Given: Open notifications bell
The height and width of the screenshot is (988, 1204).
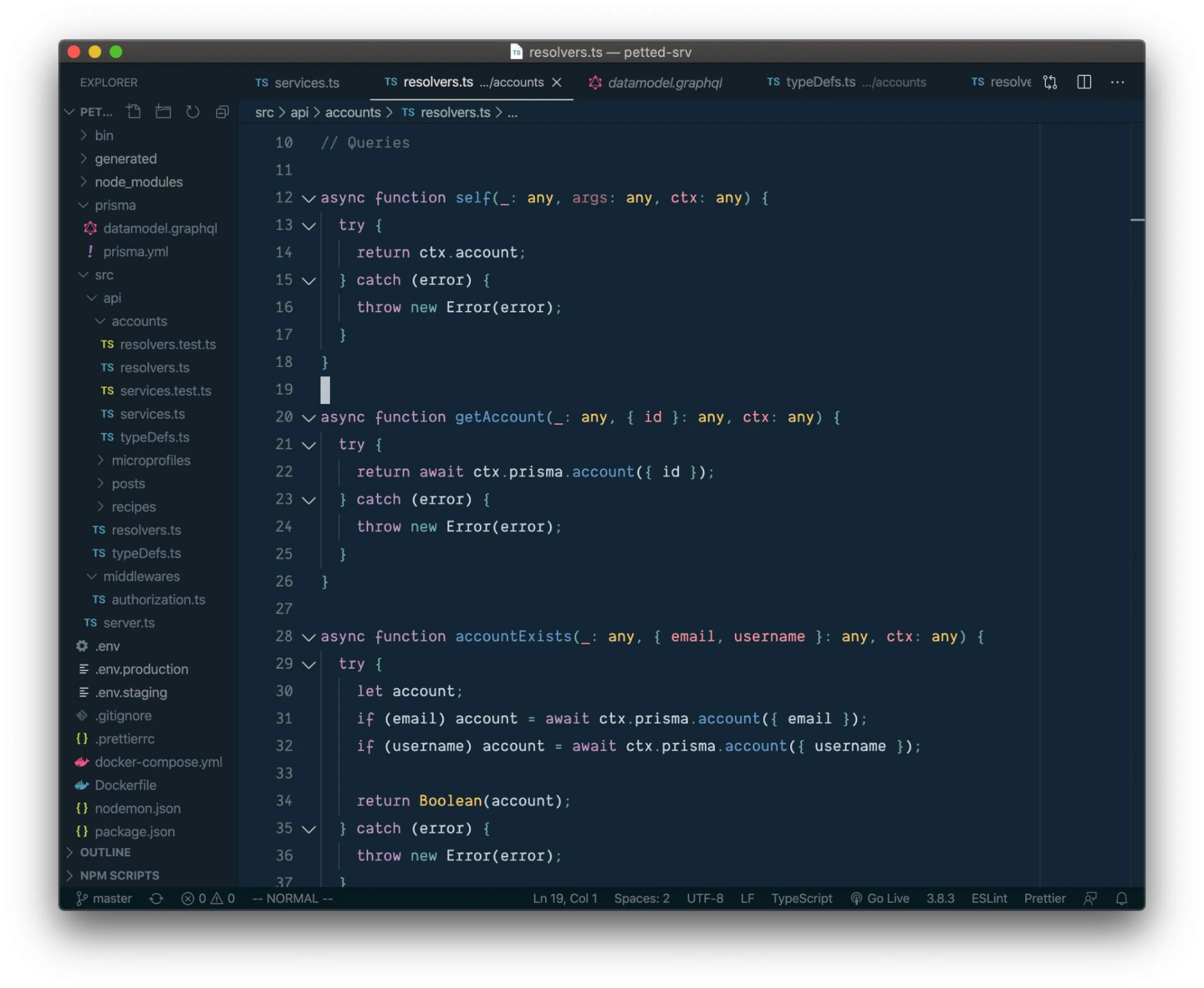Looking at the screenshot, I should pos(1121,898).
